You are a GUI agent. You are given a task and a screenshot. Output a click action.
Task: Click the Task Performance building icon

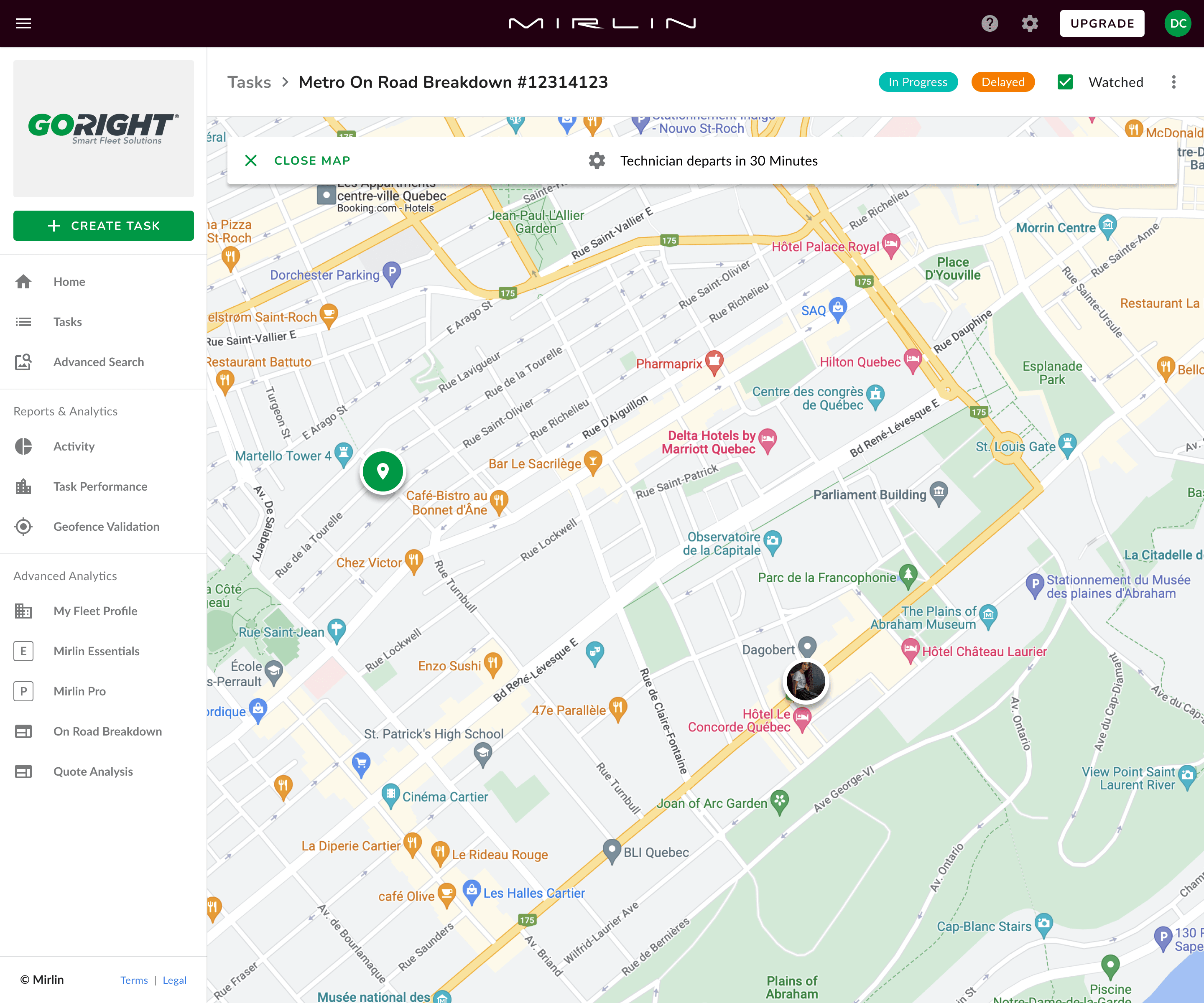point(23,486)
